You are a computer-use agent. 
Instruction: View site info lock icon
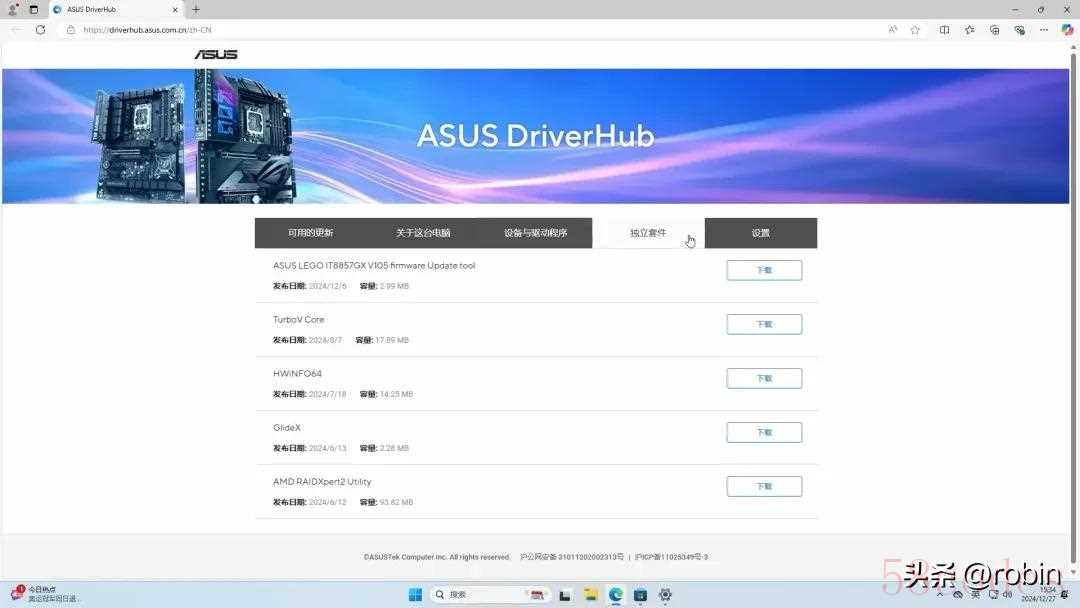[70, 30]
